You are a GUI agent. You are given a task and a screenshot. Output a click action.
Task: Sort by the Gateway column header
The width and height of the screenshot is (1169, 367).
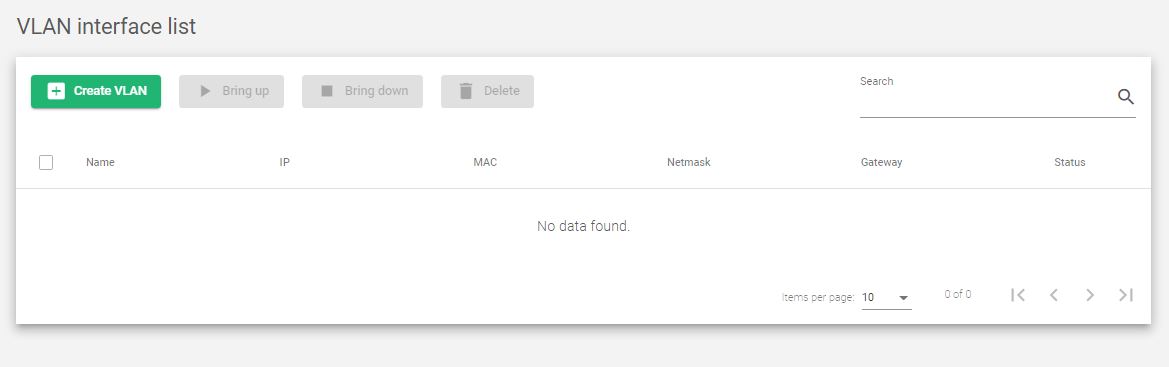click(x=881, y=162)
